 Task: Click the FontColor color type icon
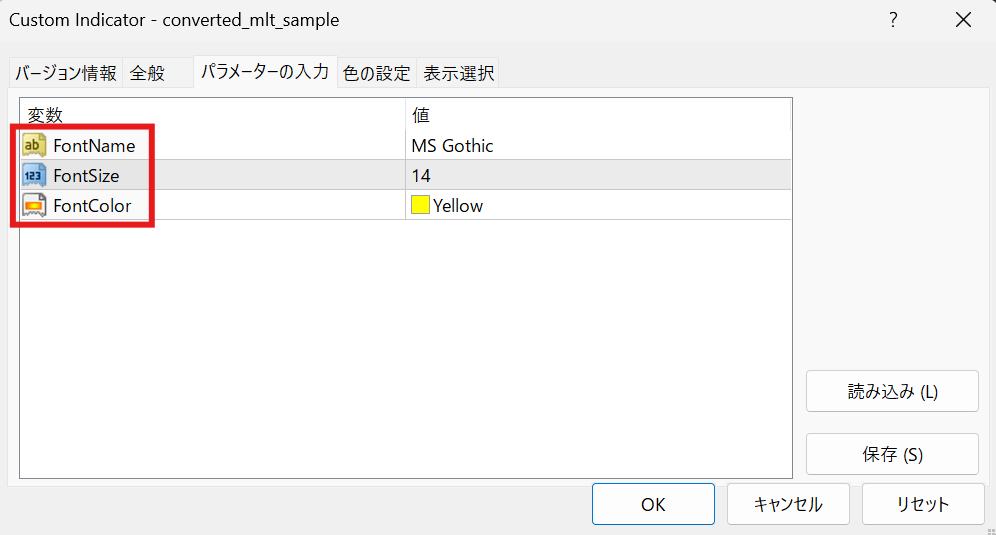pyautogui.click(x=34, y=206)
